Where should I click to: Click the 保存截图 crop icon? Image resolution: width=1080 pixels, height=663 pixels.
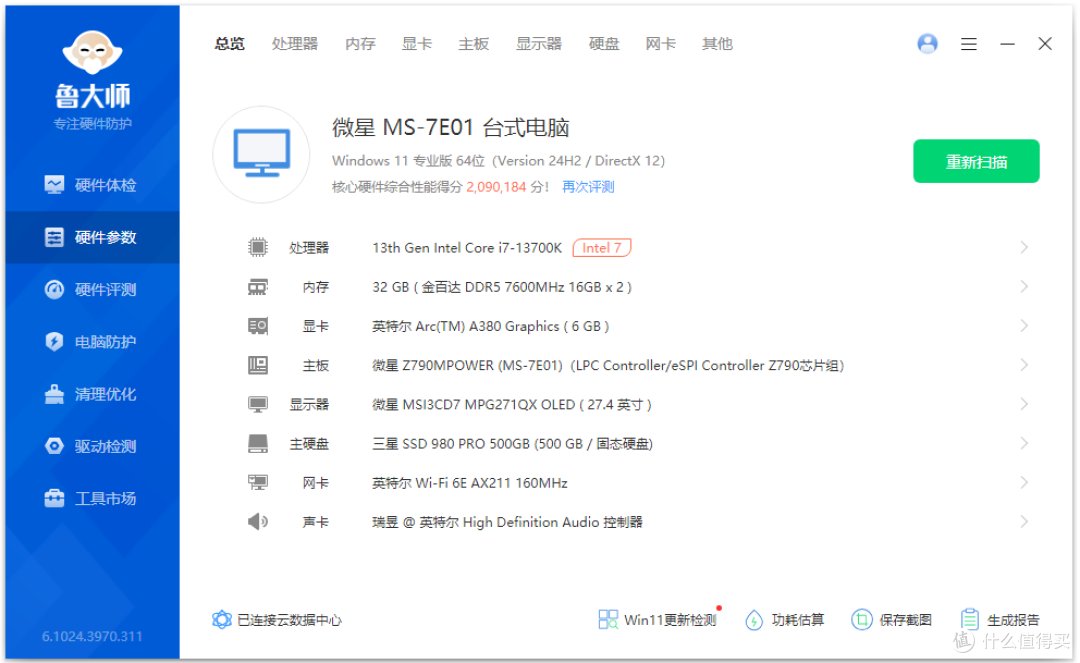coord(862,620)
